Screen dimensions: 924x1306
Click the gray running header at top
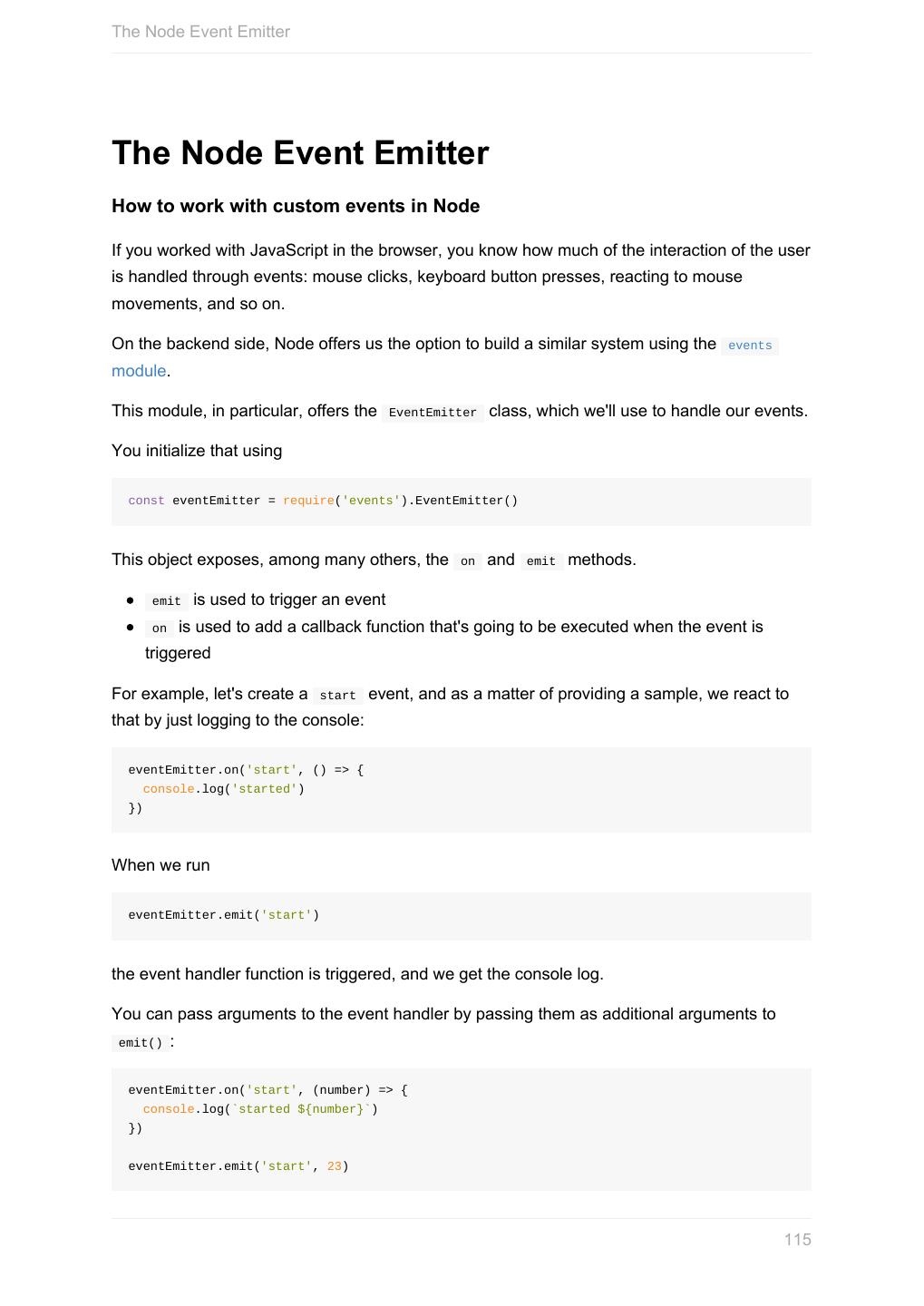pyautogui.click(x=200, y=32)
